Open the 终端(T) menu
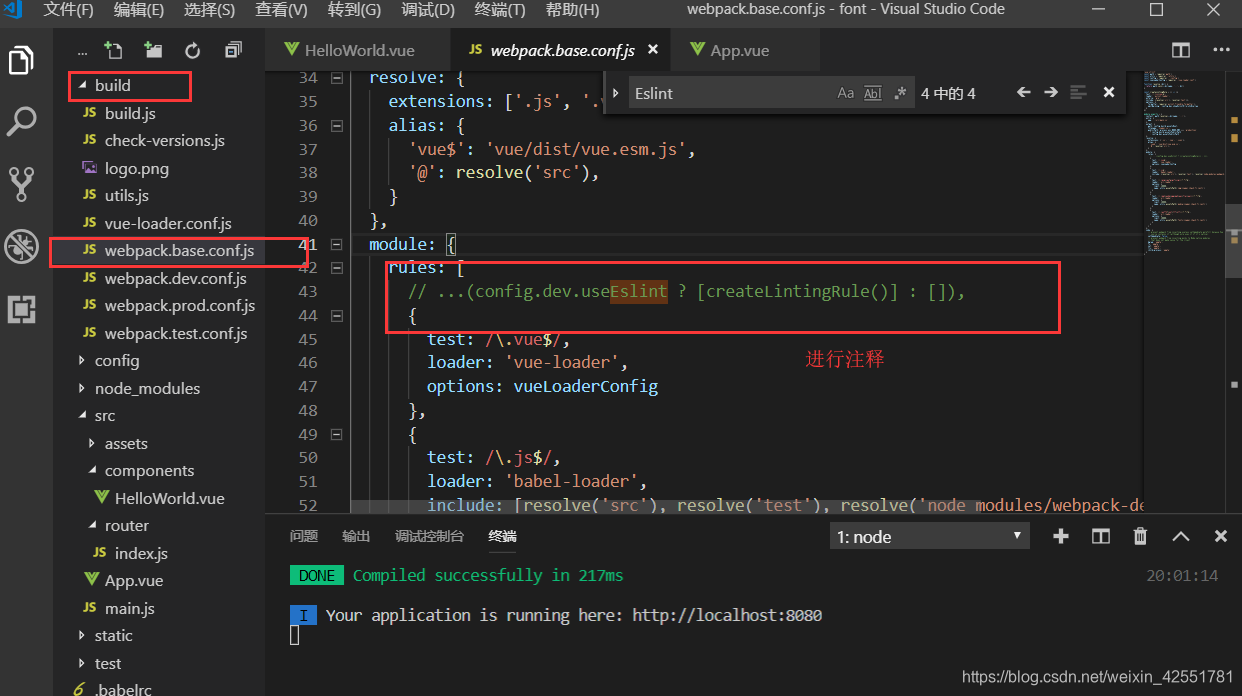 click(x=499, y=10)
